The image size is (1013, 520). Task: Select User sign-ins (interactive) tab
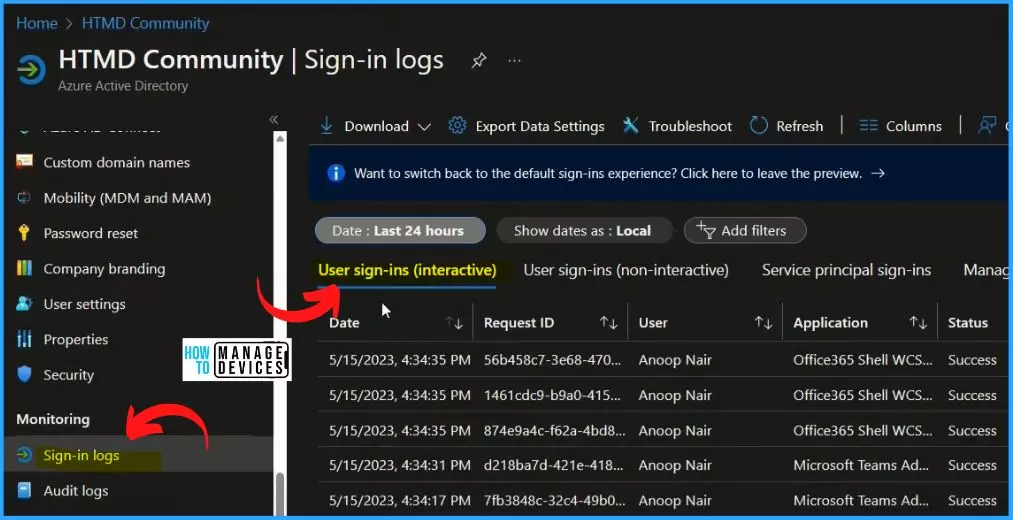point(407,270)
